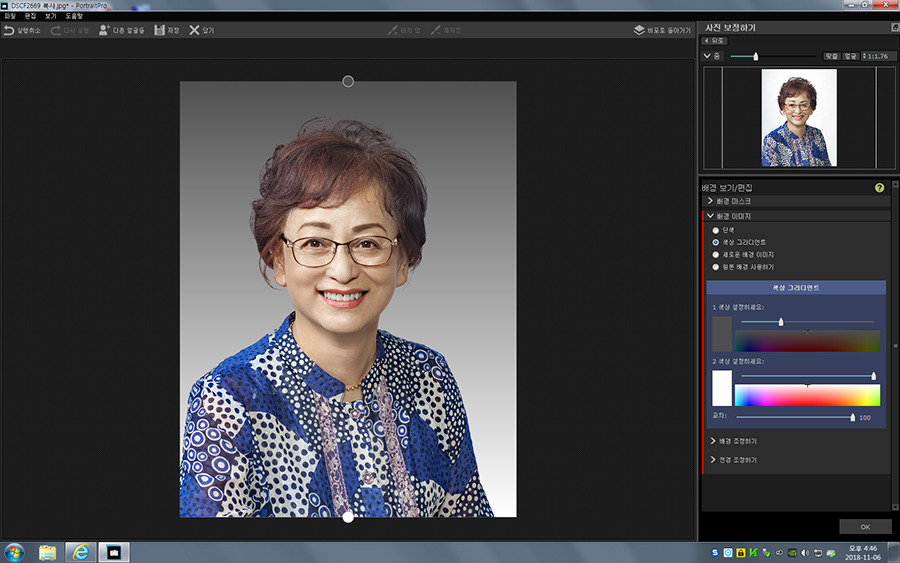Image resolution: width=900 pixels, height=563 pixels.
Task: Open the 보기 (View) menu
Action: (51, 16)
